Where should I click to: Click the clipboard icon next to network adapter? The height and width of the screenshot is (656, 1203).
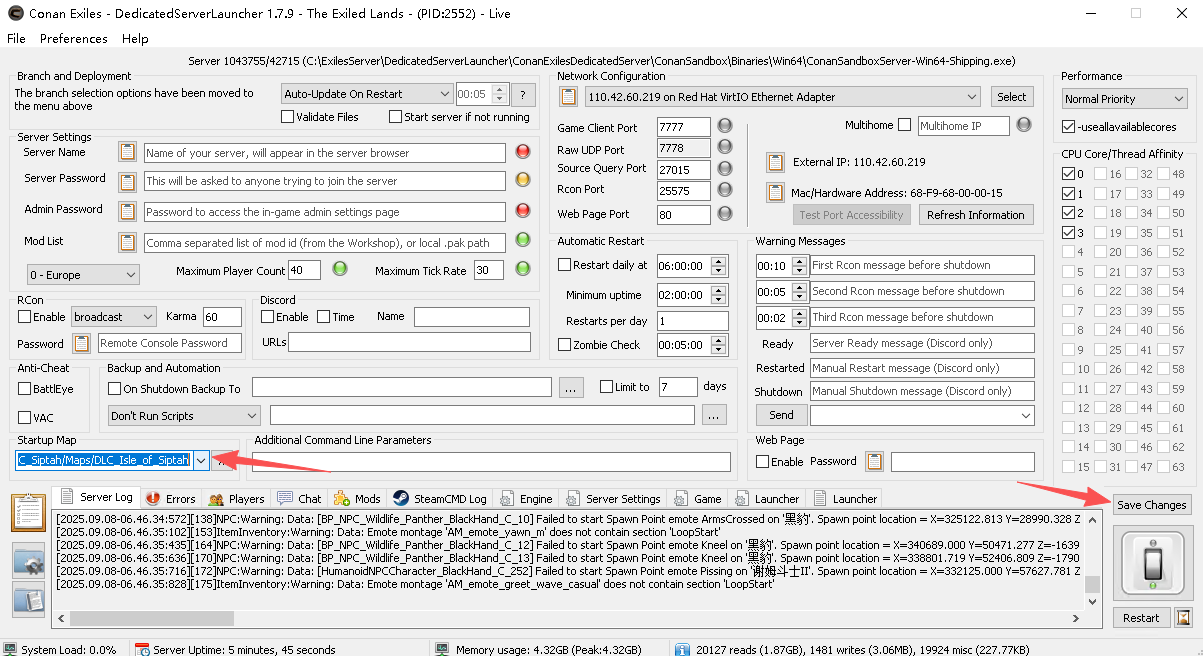[x=568, y=97]
